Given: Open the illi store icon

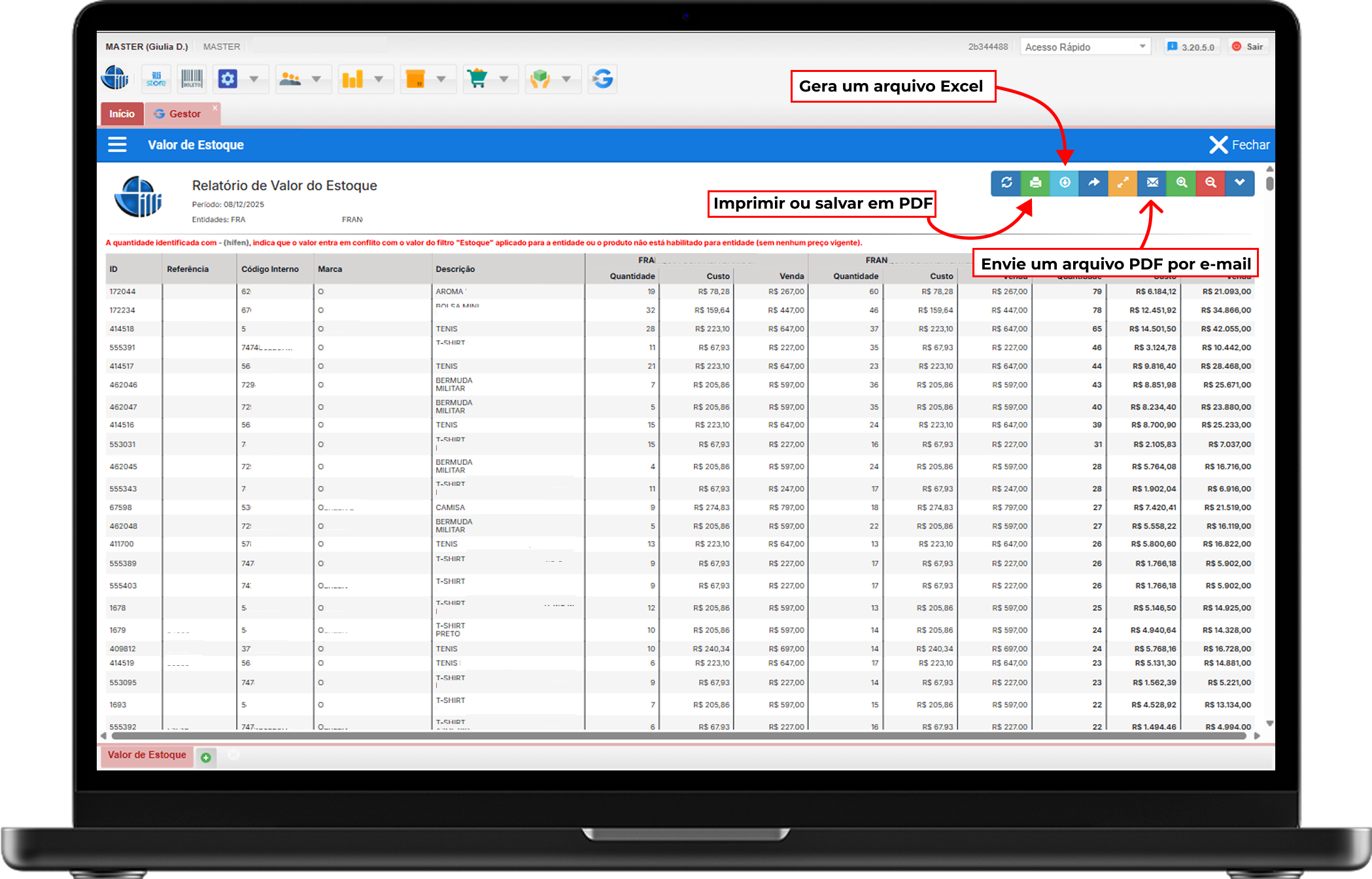Looking at the screenshot, I should click(156, 79).
